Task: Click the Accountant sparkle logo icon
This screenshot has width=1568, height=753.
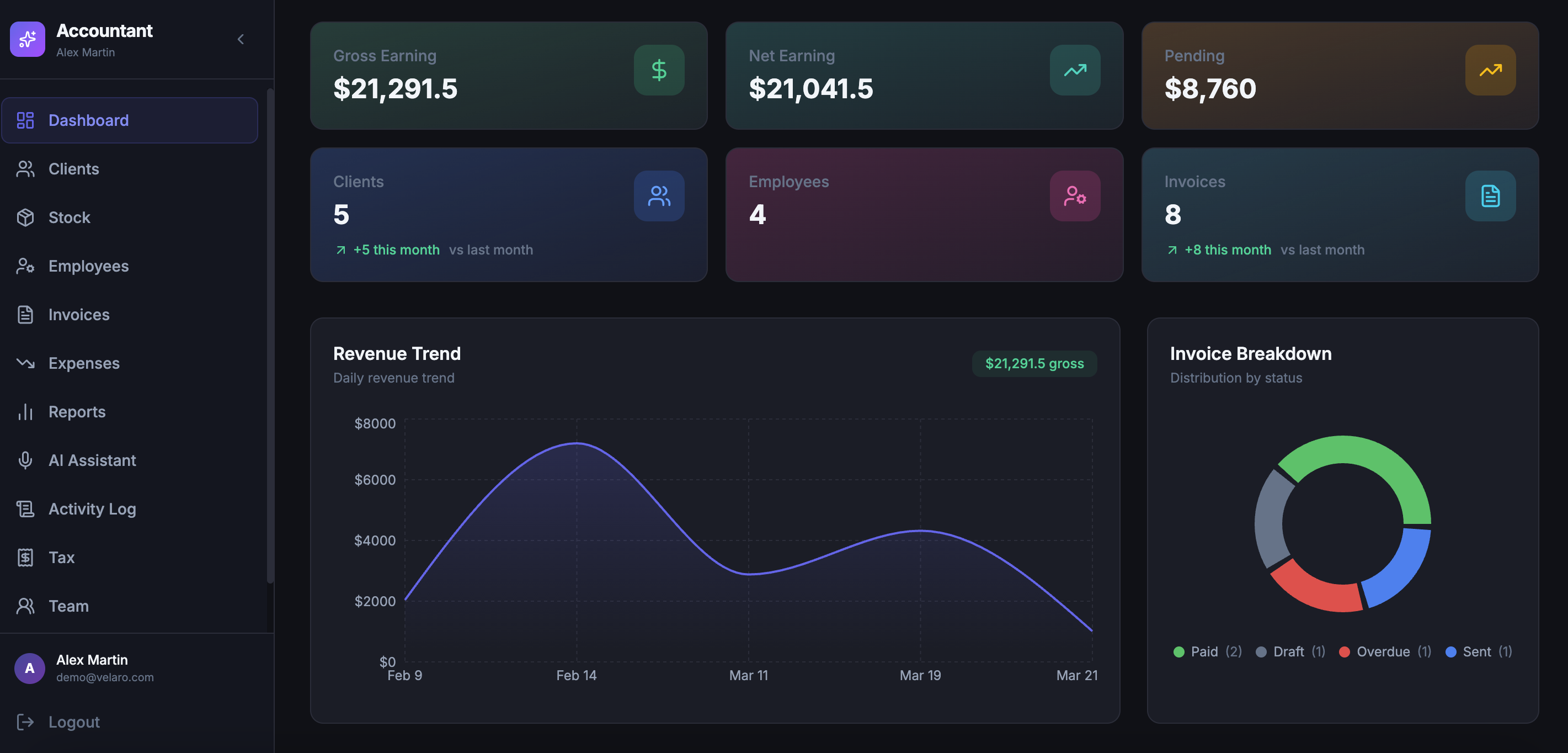Action: coord(28,39)
